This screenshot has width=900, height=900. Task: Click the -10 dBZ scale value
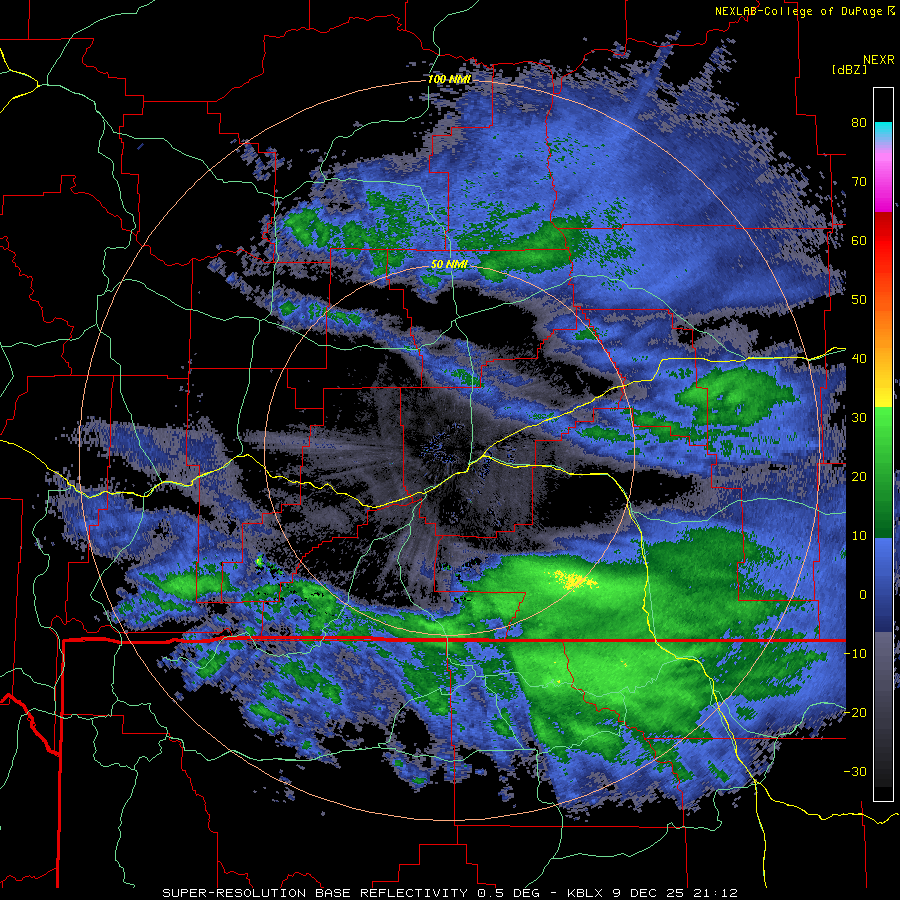click(855, 654)
